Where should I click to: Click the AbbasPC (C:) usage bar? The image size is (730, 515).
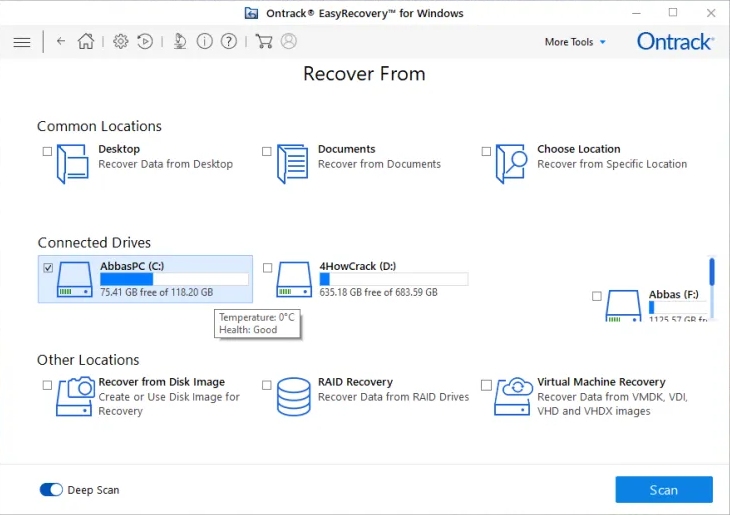pos(174,279)
